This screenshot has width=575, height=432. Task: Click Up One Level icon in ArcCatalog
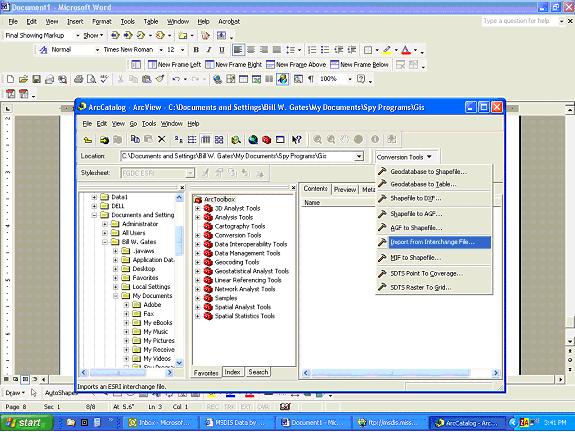[88, 140]
